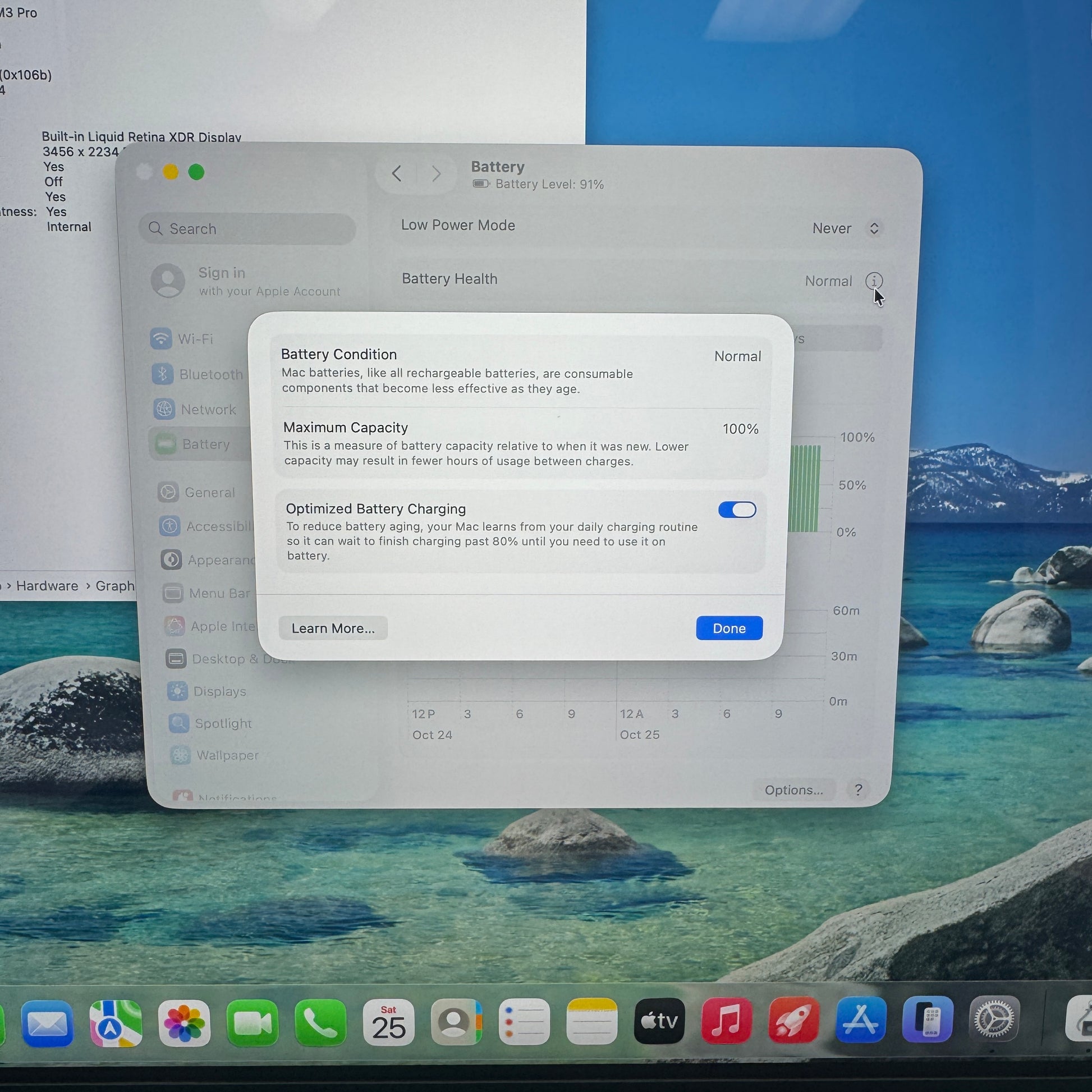Click the Done button
The image size is (1092, 1092).
tap(728, 628)
